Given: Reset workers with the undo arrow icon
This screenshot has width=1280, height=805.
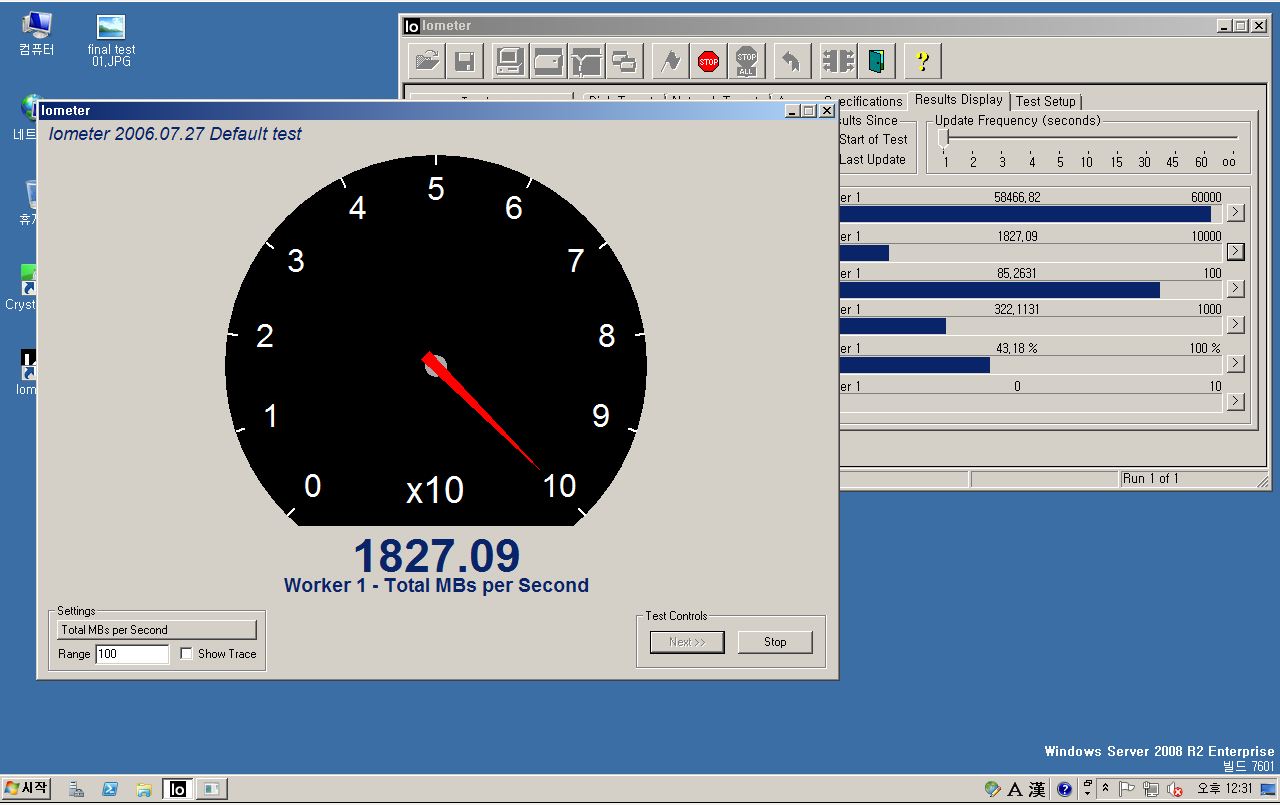Looking at the screenshot, I should point(791,61).
